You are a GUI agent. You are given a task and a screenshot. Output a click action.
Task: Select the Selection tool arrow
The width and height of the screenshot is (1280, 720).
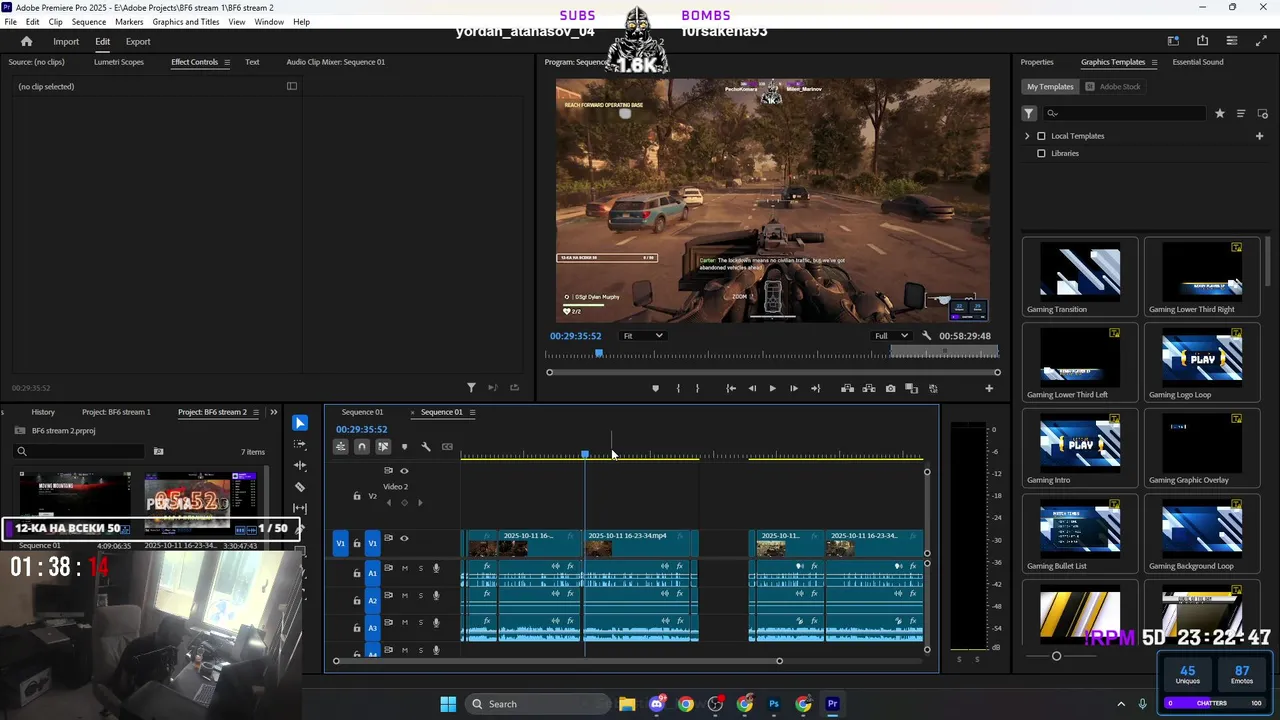pos(300,423)
